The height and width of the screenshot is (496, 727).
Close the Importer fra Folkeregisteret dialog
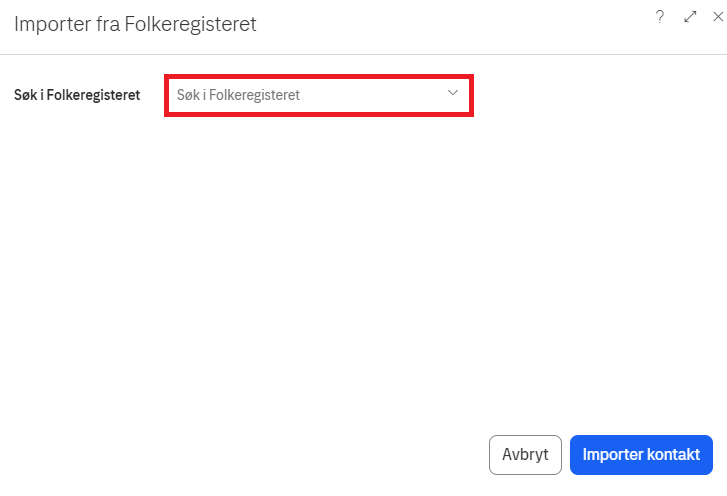(717, 17)
